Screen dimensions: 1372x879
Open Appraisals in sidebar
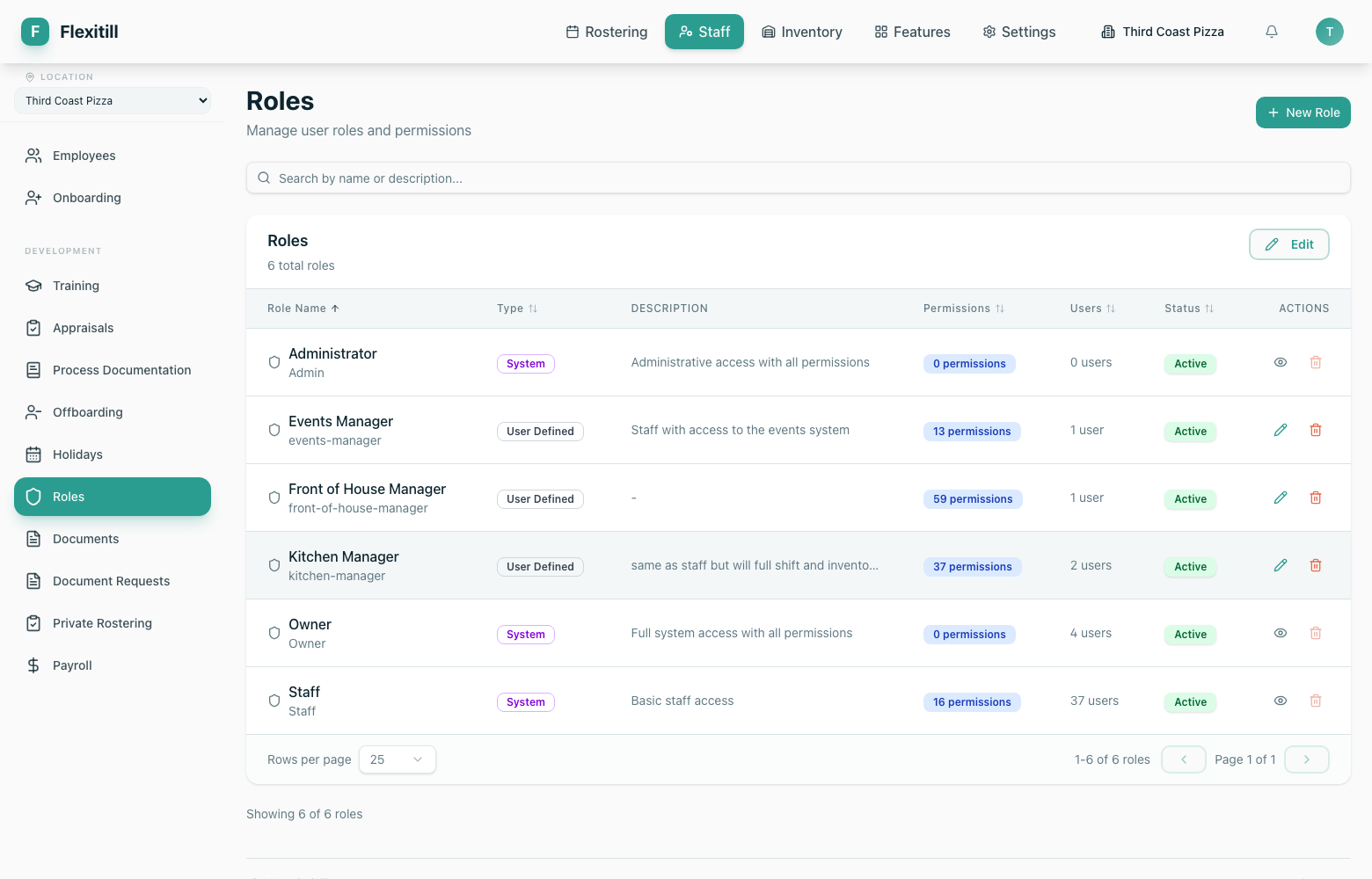pyautogui.click(x=113, y=328)
